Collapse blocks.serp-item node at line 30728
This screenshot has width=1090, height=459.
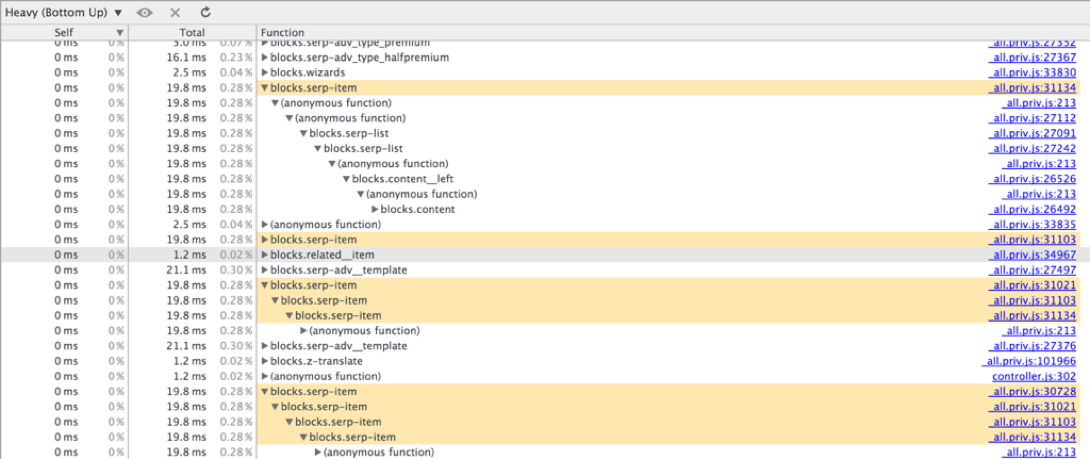[265, 392]
